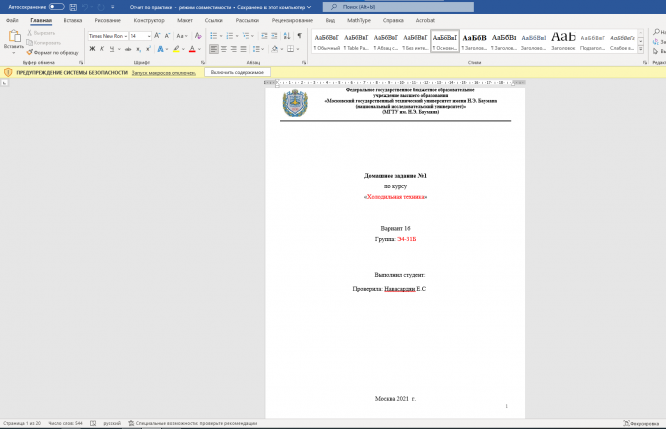Open the borders dropdown

click(x=297, y=49)
